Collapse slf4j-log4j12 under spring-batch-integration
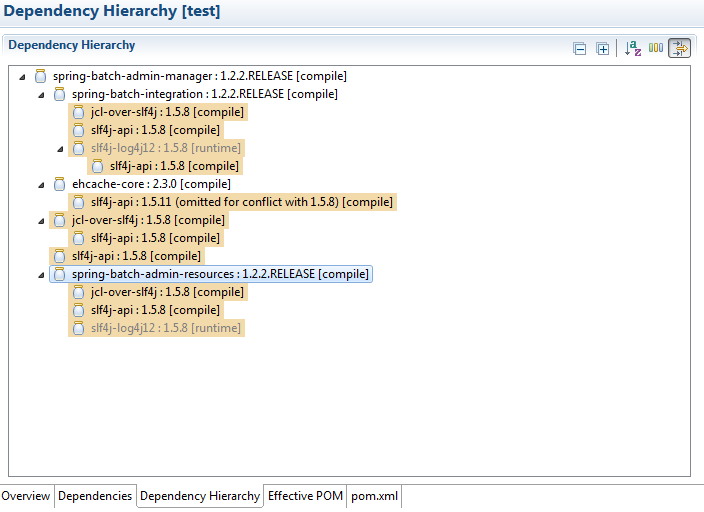704x512 pixels. [60, 149]
